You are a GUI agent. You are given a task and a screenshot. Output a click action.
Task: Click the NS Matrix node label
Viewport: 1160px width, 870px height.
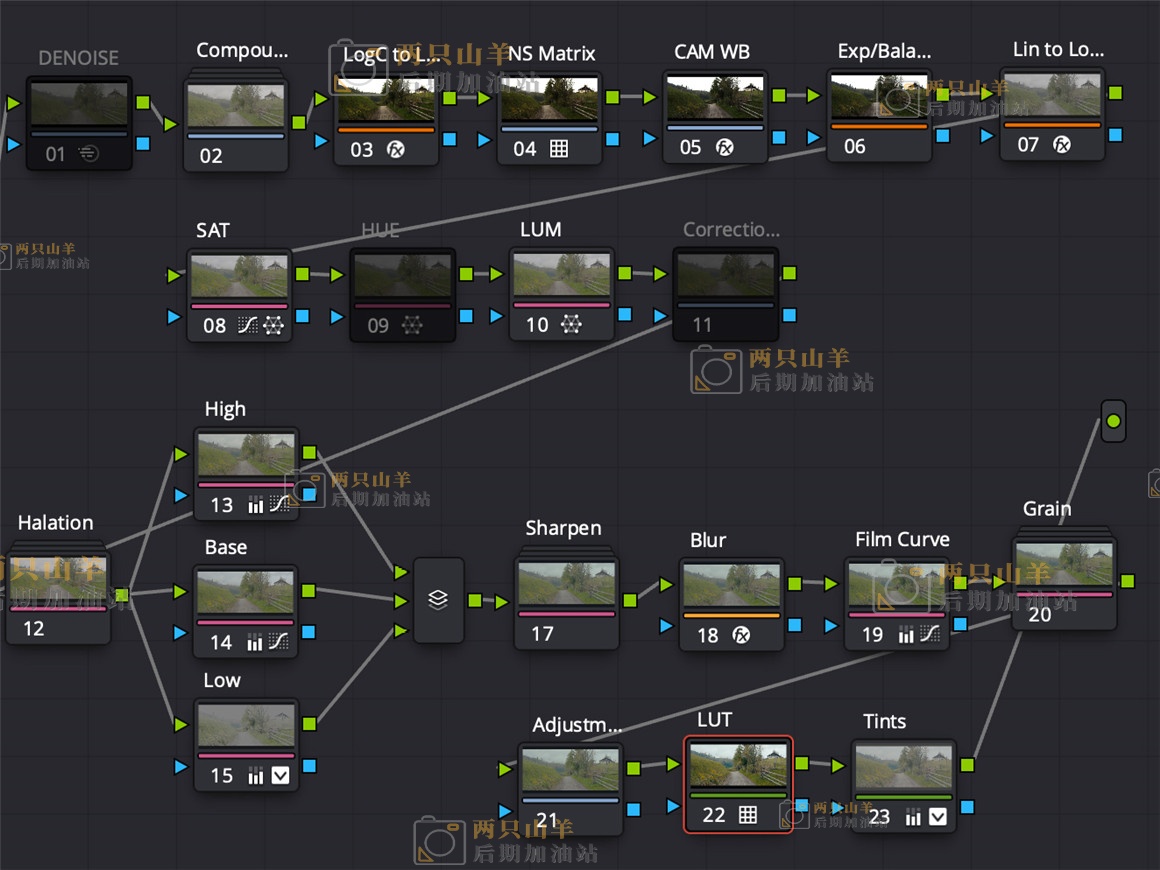pyautogui.click(x=551, y=53)
